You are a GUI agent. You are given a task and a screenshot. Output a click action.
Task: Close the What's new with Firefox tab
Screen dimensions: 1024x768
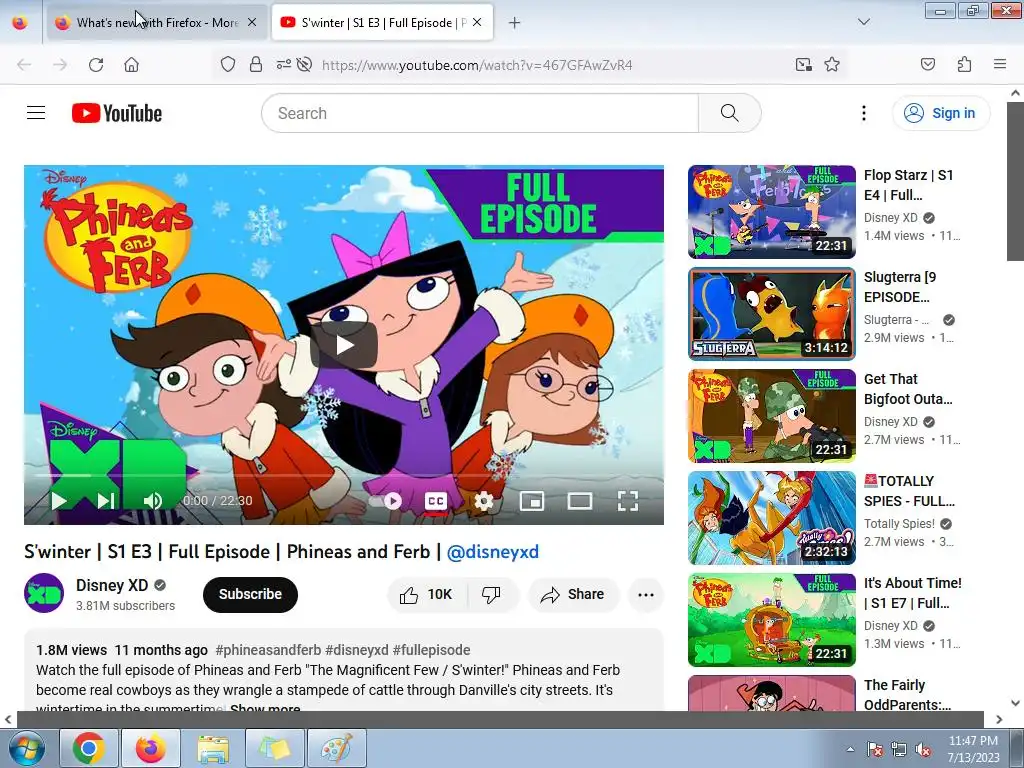coord(252,23)
